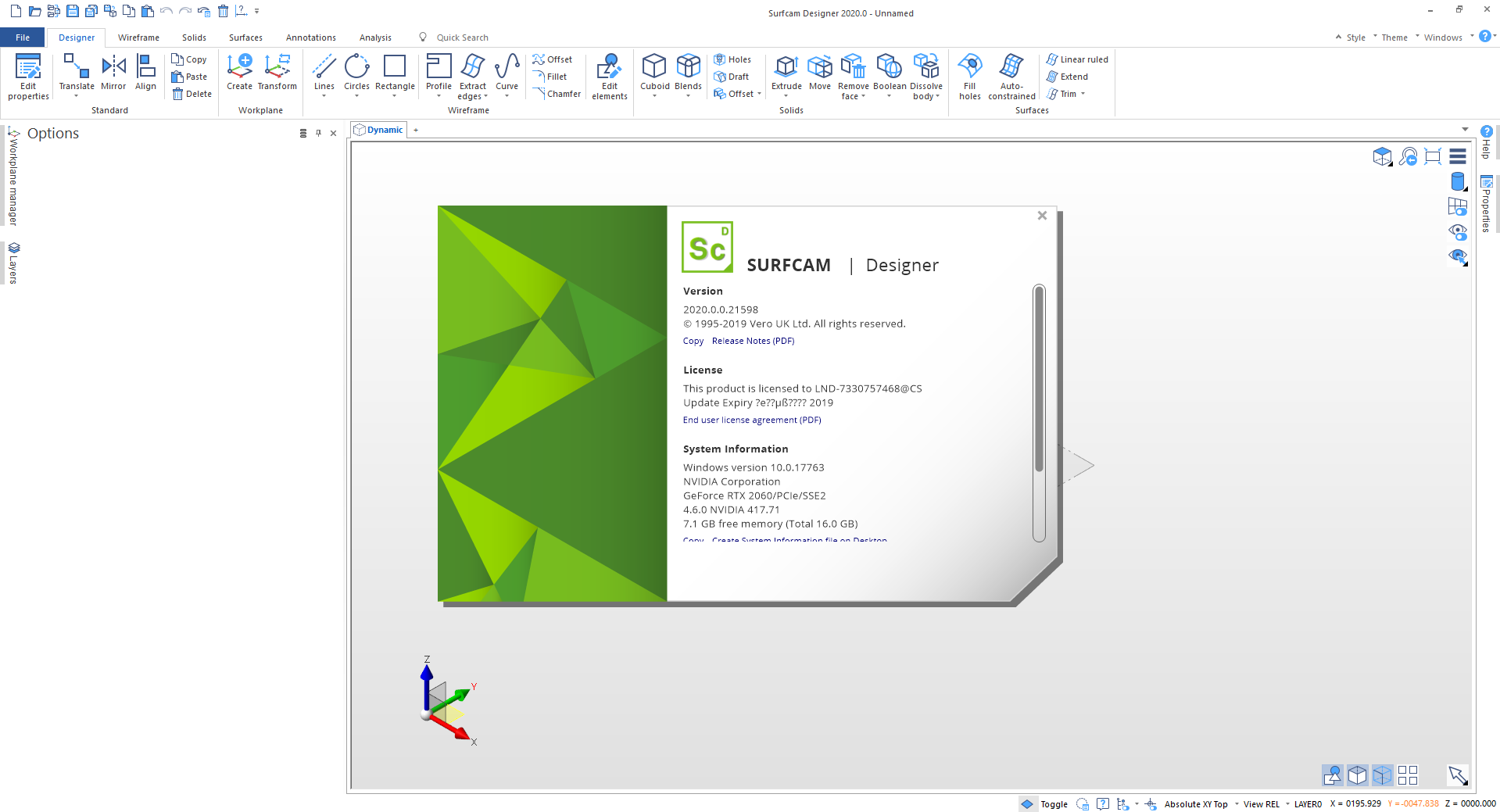Click trash icon in quick access toolbar

coord(223,11)
